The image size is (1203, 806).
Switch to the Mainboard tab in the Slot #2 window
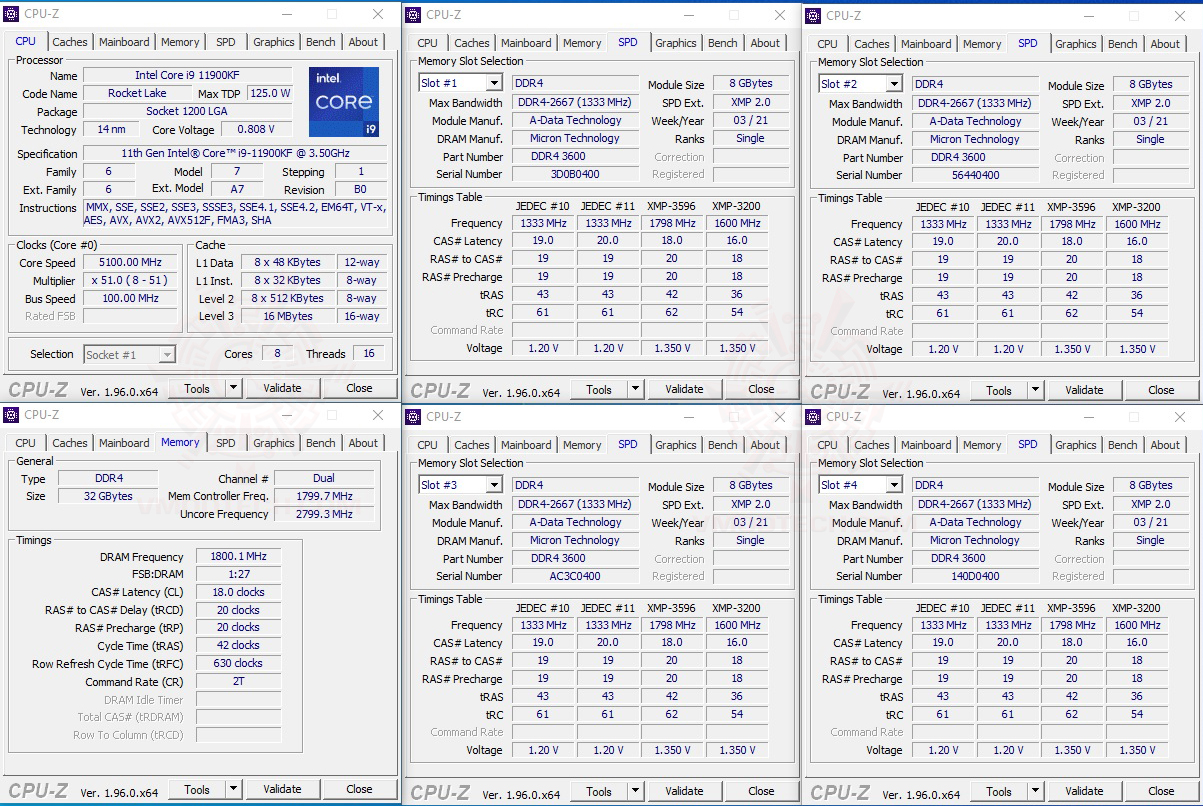click(926, 44)
